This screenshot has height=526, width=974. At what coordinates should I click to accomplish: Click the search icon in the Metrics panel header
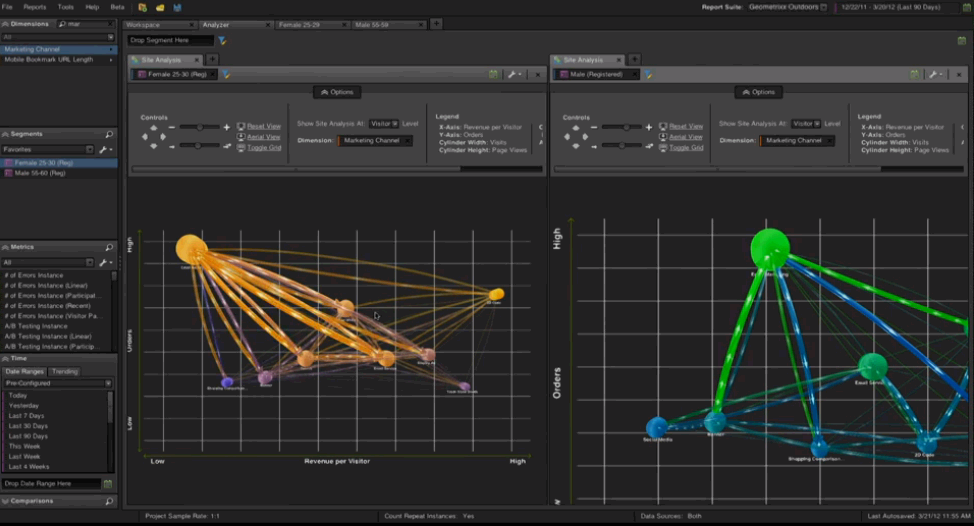tap(109, 247)
